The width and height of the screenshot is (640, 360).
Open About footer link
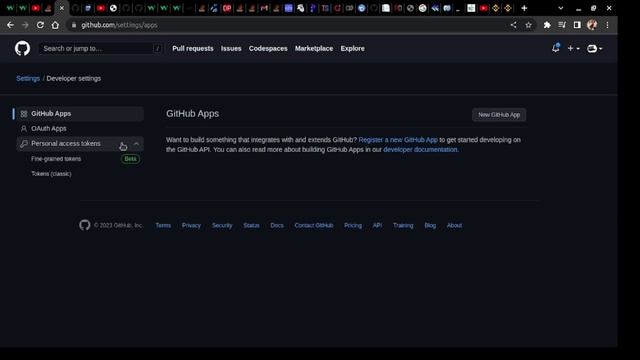(x=454, y=225)
